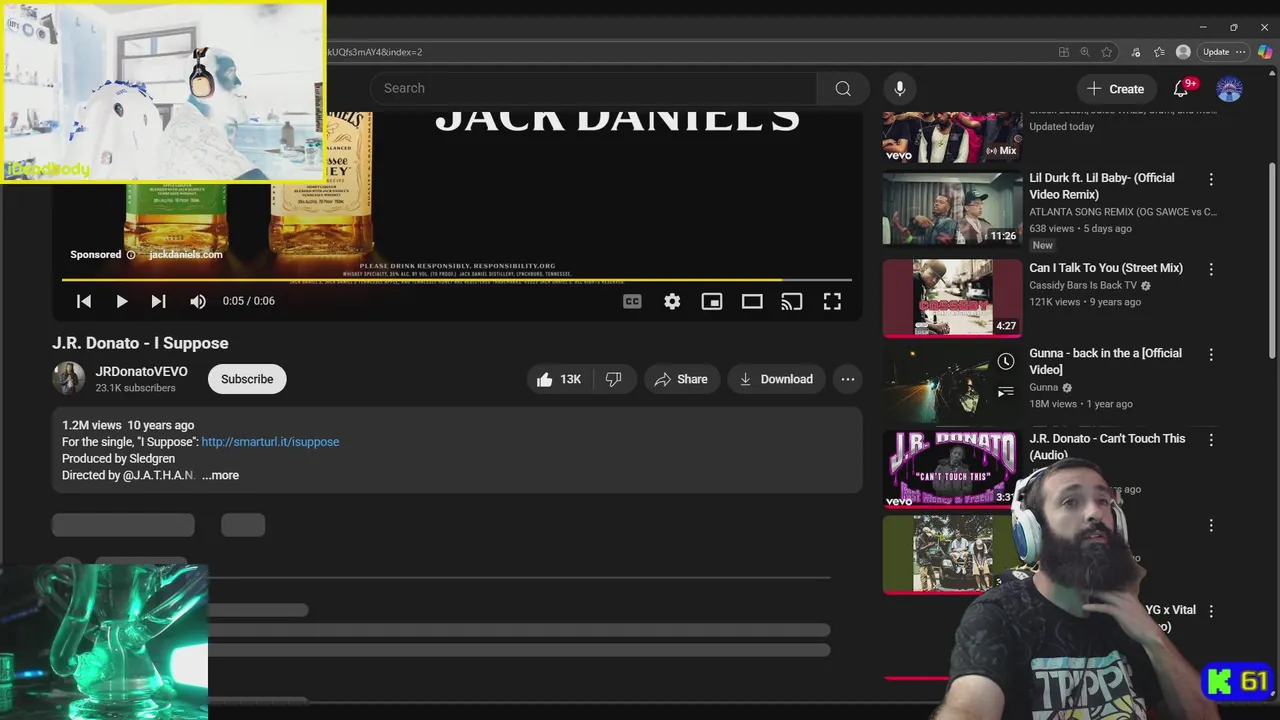Click the YouTube search field
Image resolution: width=1280 pixels, height=720 pixels.
[594, 88]
